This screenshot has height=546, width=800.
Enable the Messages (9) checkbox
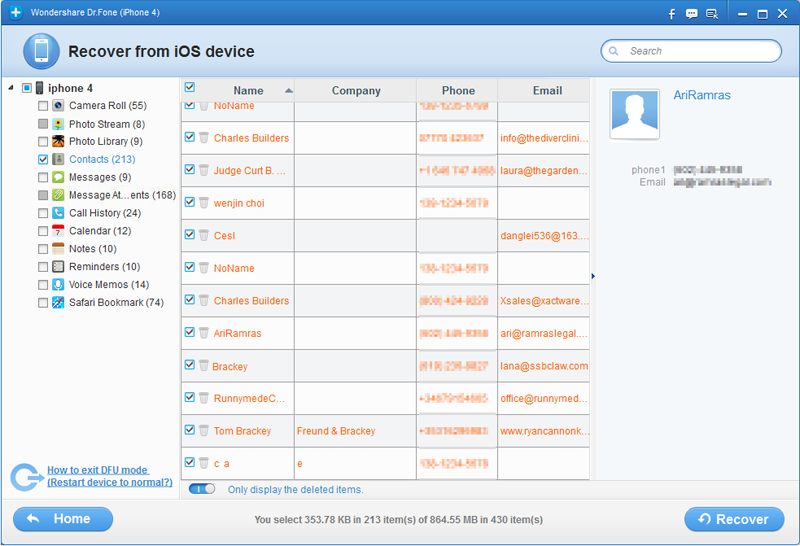pos(43,178)
